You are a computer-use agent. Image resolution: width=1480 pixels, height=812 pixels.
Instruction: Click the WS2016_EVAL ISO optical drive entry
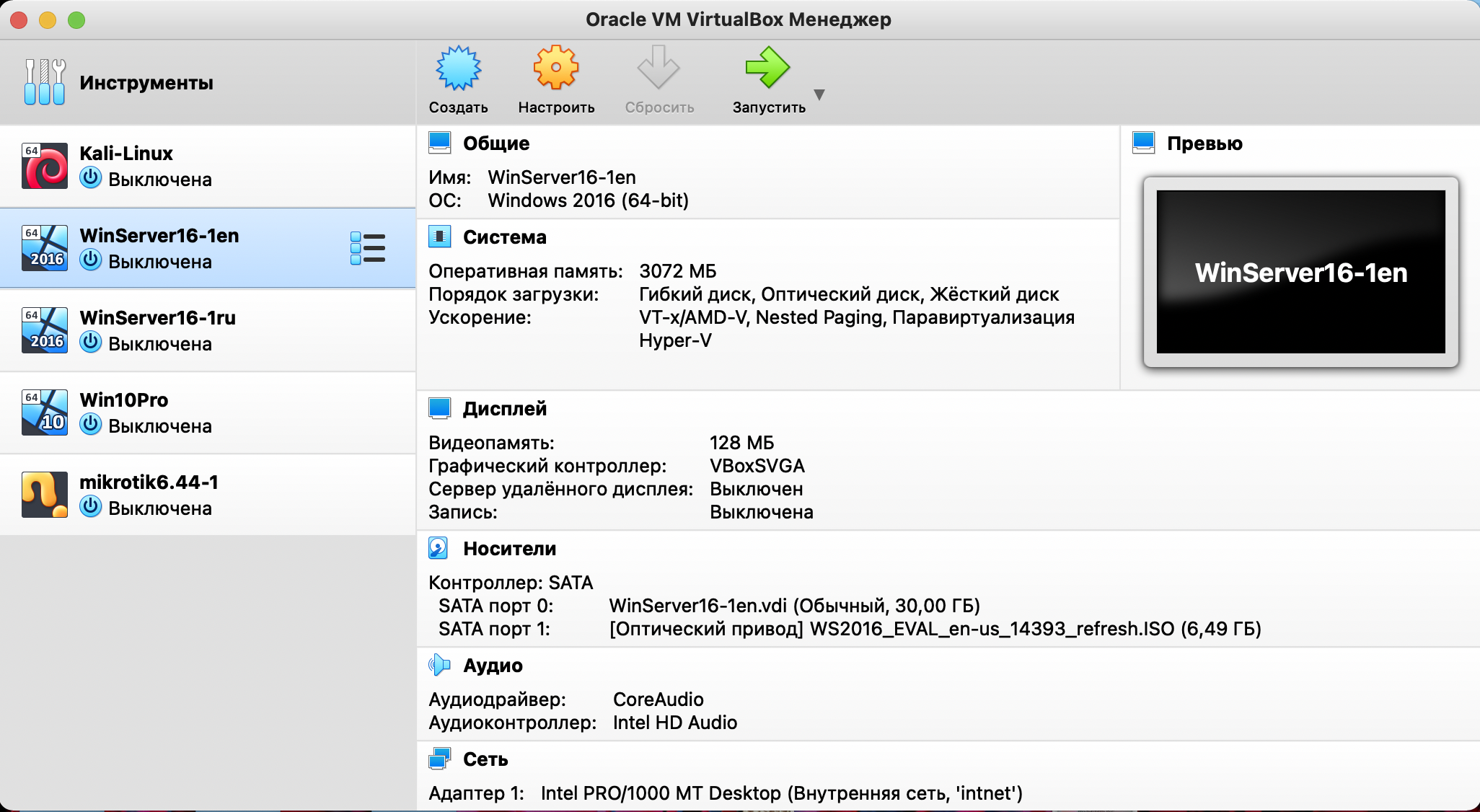point(935,629)
